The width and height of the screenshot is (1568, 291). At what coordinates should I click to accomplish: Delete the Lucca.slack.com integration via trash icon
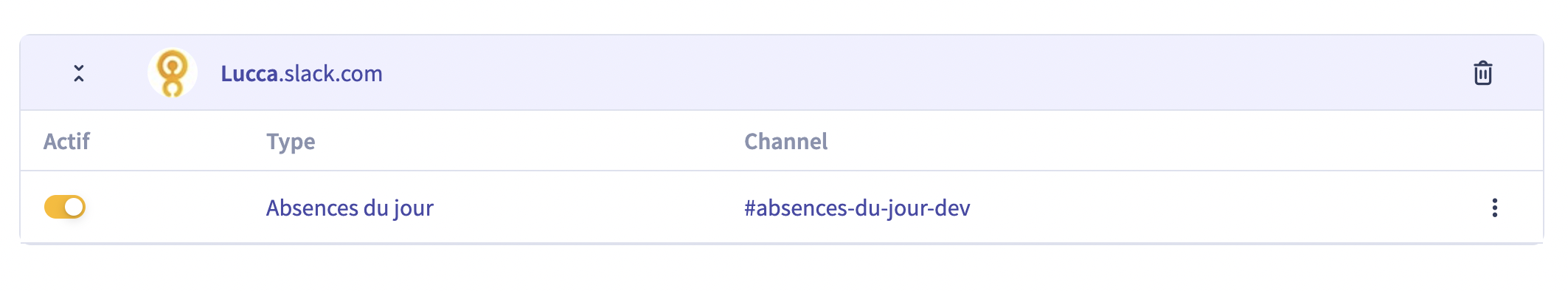tap(1482, 73)
